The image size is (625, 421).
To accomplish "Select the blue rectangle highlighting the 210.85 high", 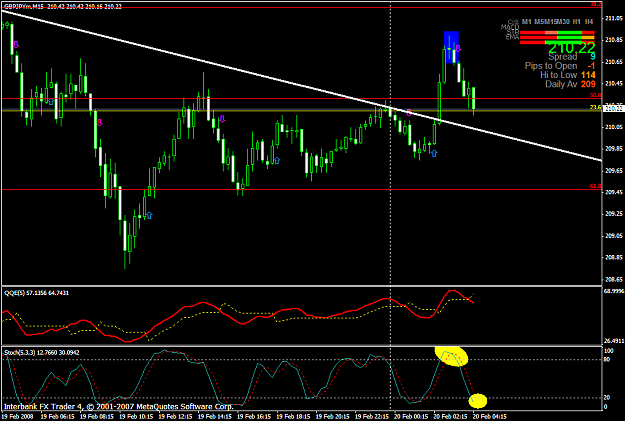I will (451, 47).
